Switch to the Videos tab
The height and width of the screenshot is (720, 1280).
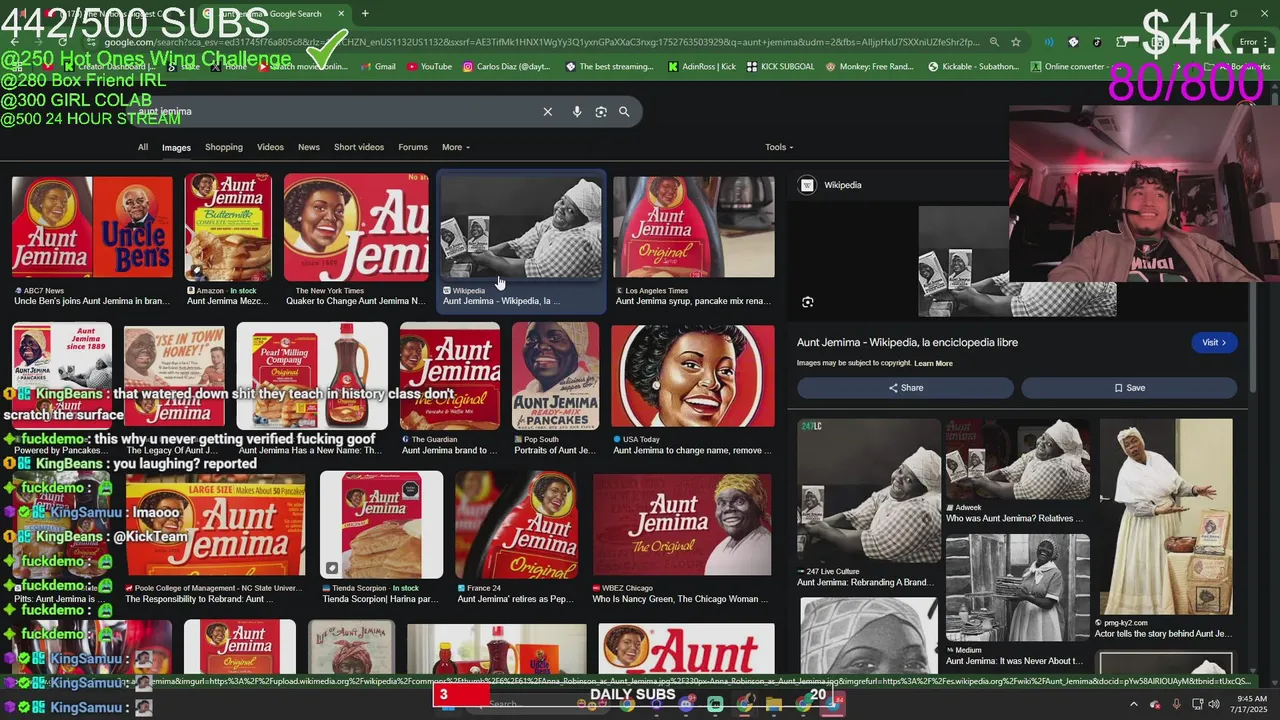click(270, 147)
